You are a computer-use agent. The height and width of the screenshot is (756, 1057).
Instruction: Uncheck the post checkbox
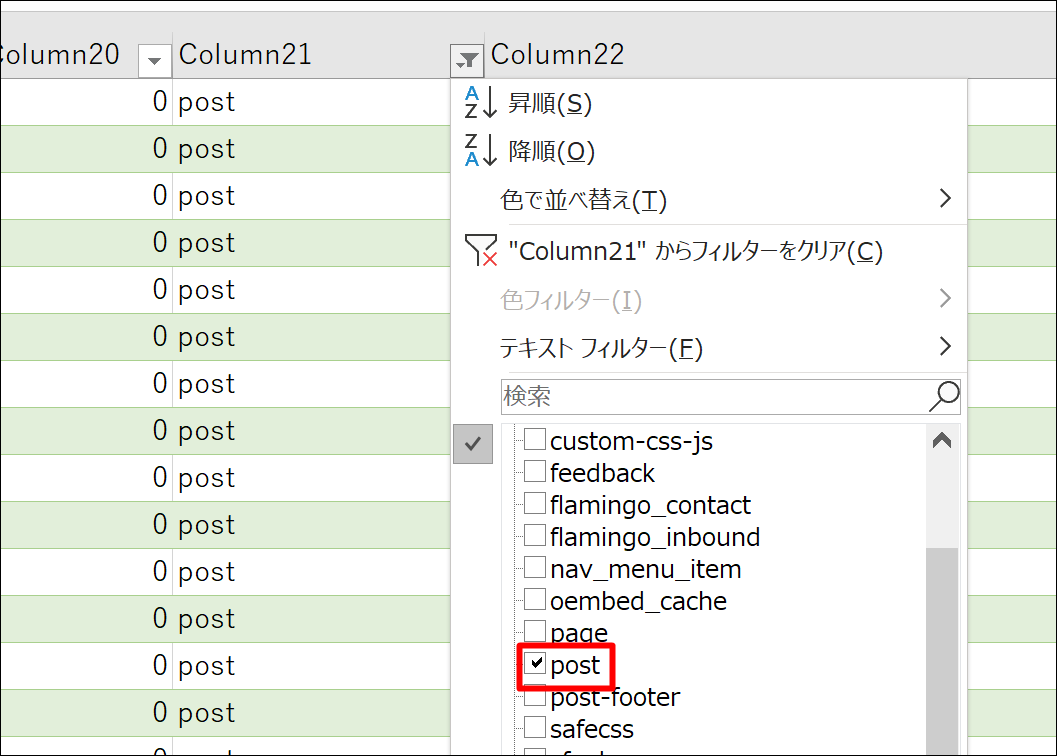pos(535,663)
